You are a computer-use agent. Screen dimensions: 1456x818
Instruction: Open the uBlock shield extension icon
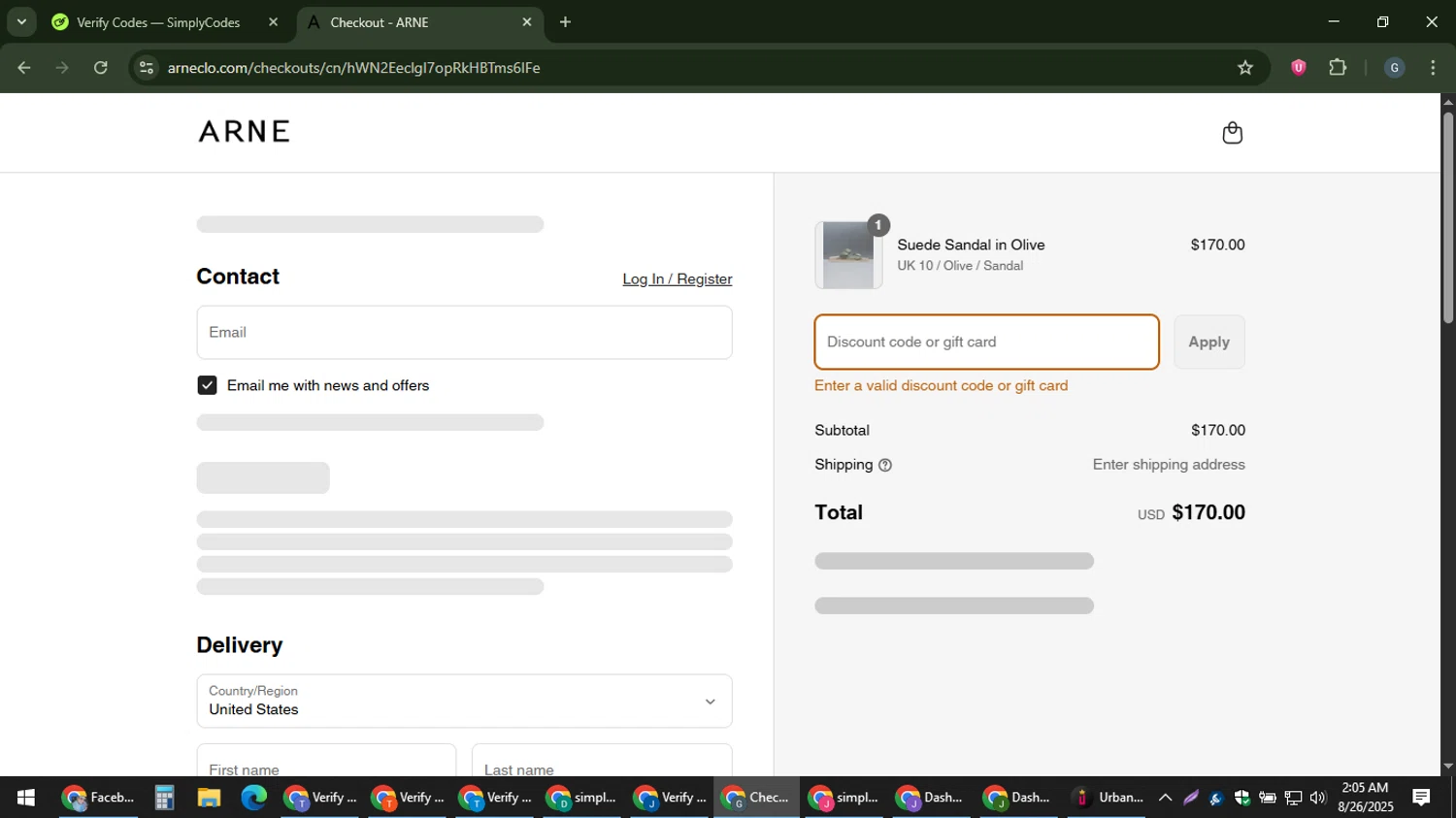click(x=1298, y=68)
